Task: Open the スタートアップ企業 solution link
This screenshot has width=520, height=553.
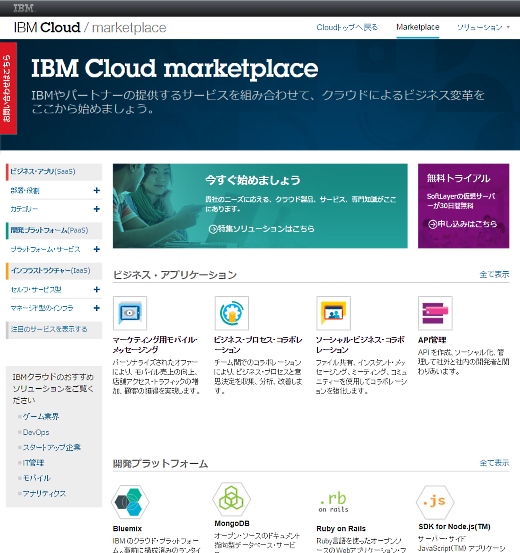Action: click(52, 448)
